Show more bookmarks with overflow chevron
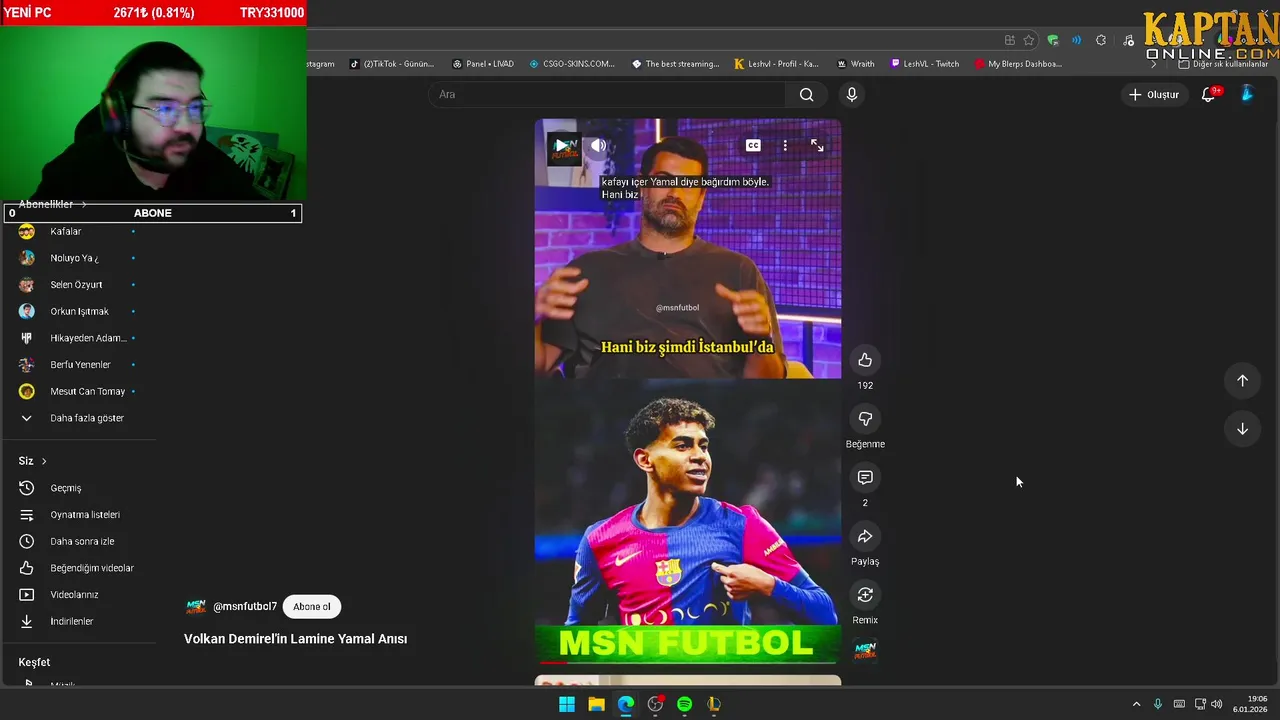Image resolution: width=1280 pixels, height=720 pixels. click(x=1153, y=64)
